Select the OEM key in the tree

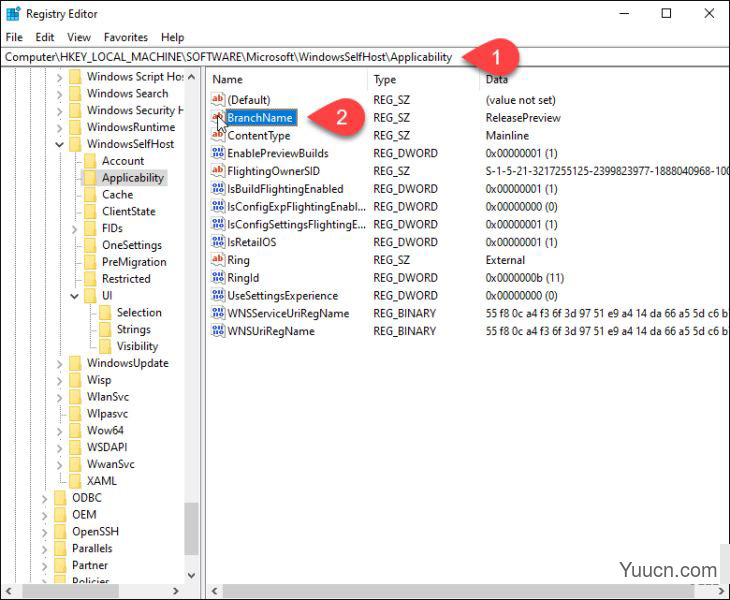[84, 514]
